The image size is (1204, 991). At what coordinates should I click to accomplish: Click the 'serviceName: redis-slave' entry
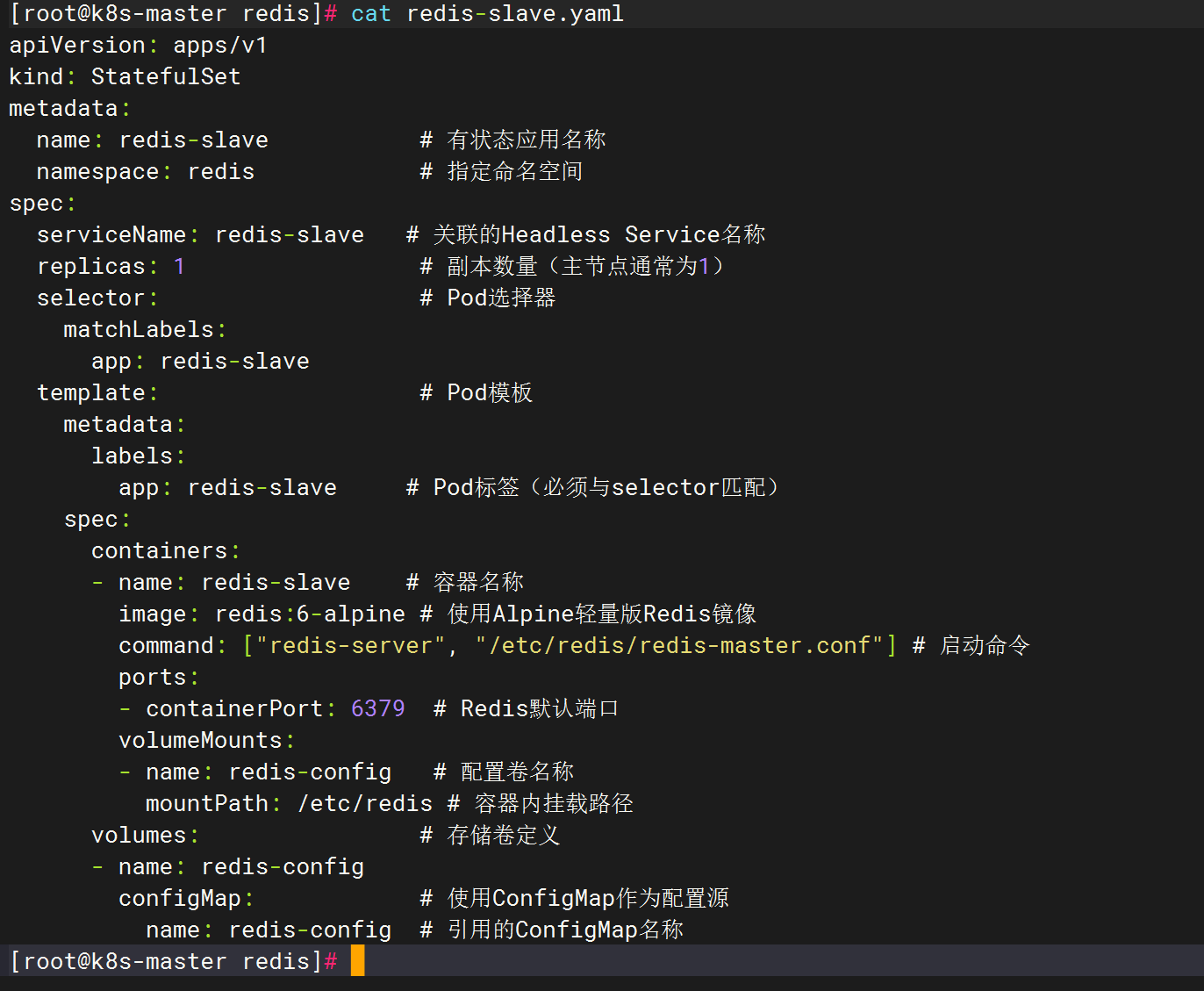point(200,235)
